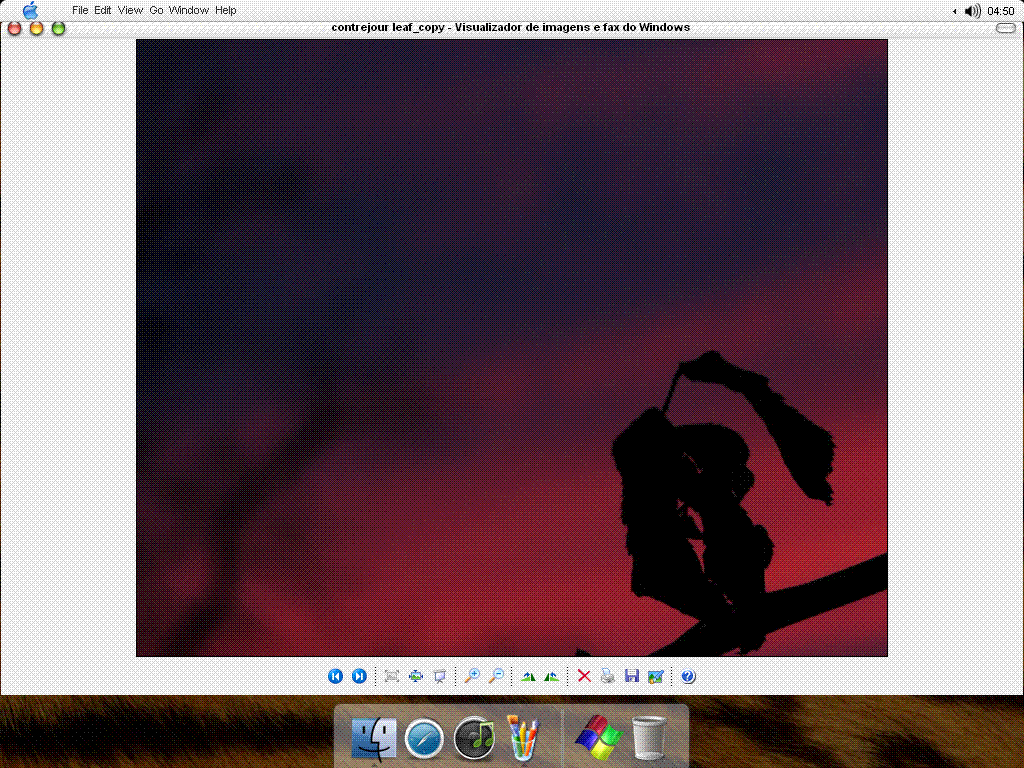The image size is (1024, 768).
Task: Show image at actual size
Action: (416, 676)
